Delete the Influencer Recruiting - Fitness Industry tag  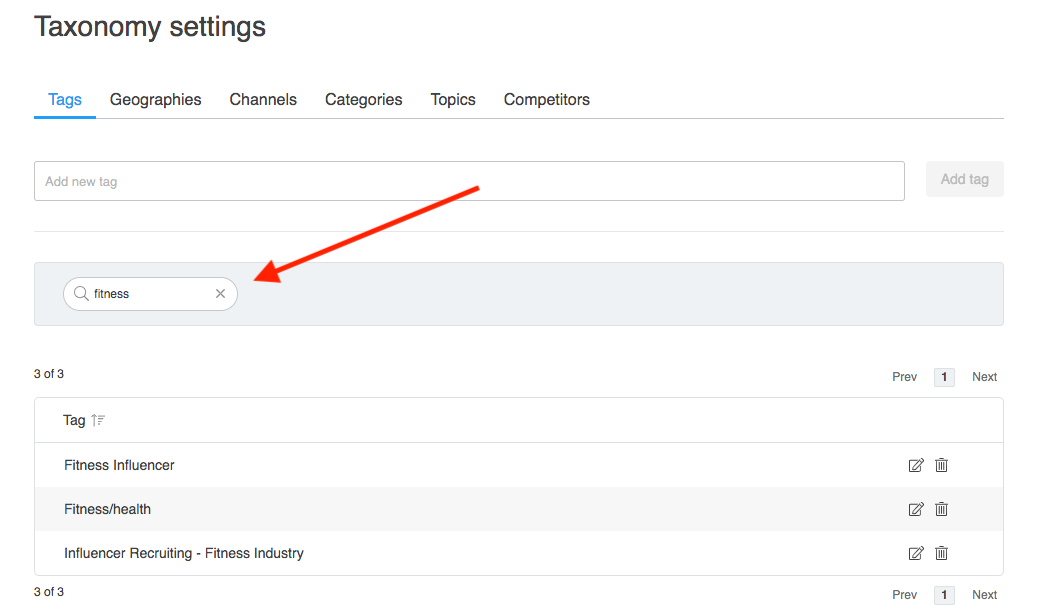[941, 553]
